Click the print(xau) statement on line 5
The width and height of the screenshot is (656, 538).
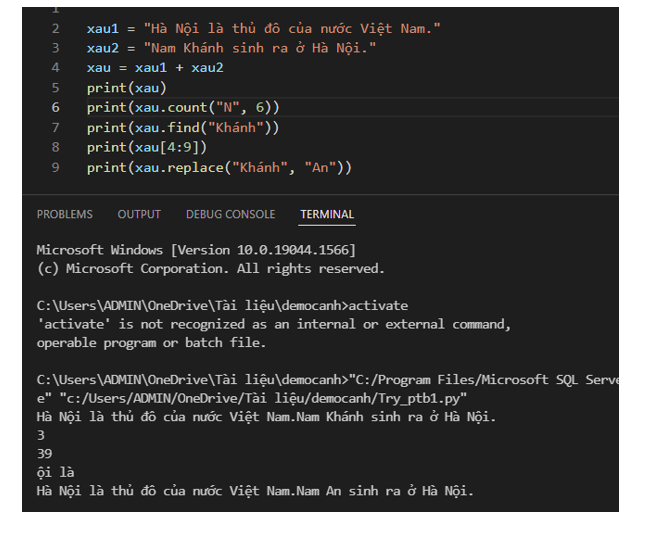click(x=127, y=88)
